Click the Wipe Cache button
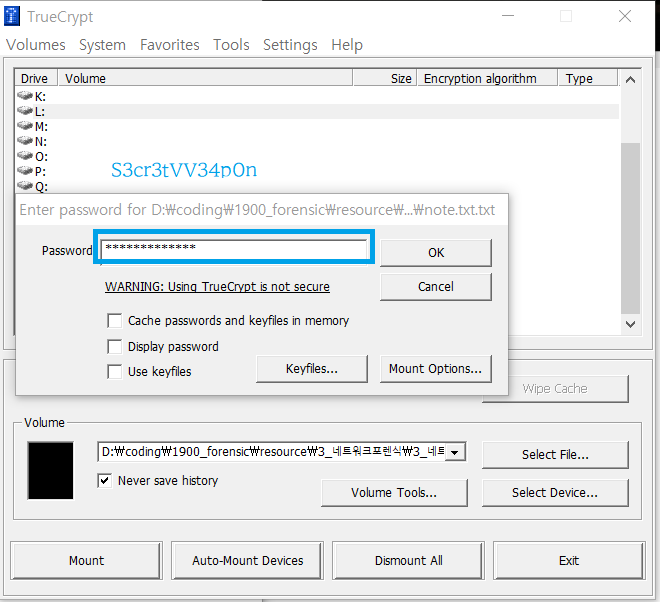This screenshot has width=660, height=602. coord(555,389)
